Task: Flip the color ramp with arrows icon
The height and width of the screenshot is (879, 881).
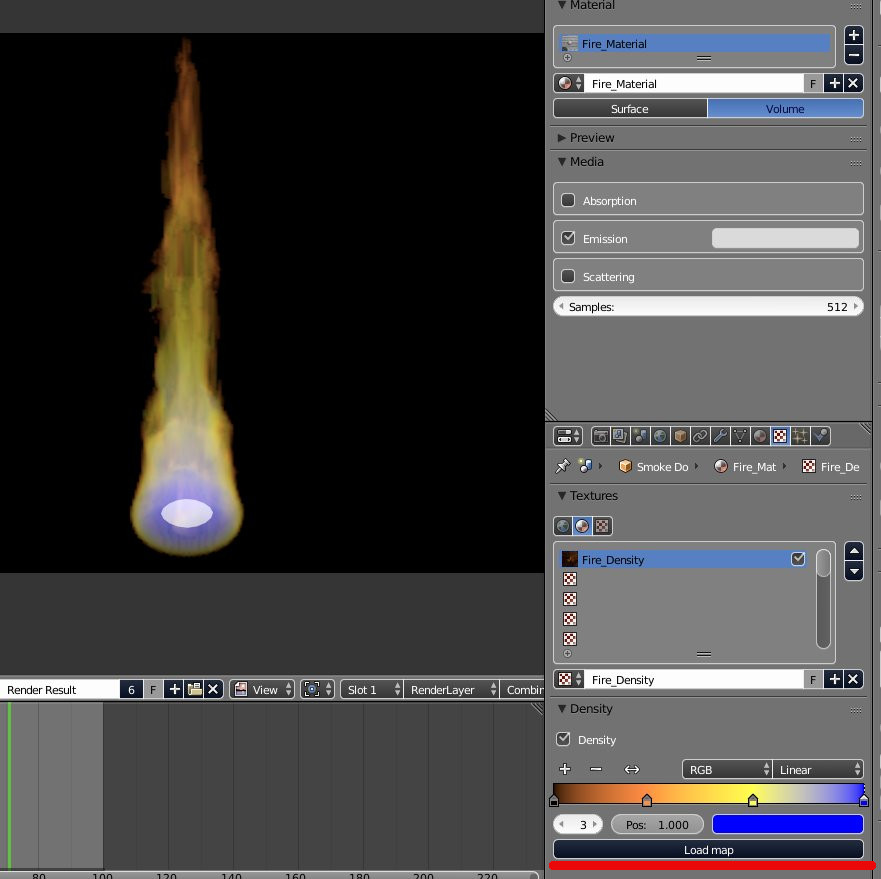Action: (632, 769)
